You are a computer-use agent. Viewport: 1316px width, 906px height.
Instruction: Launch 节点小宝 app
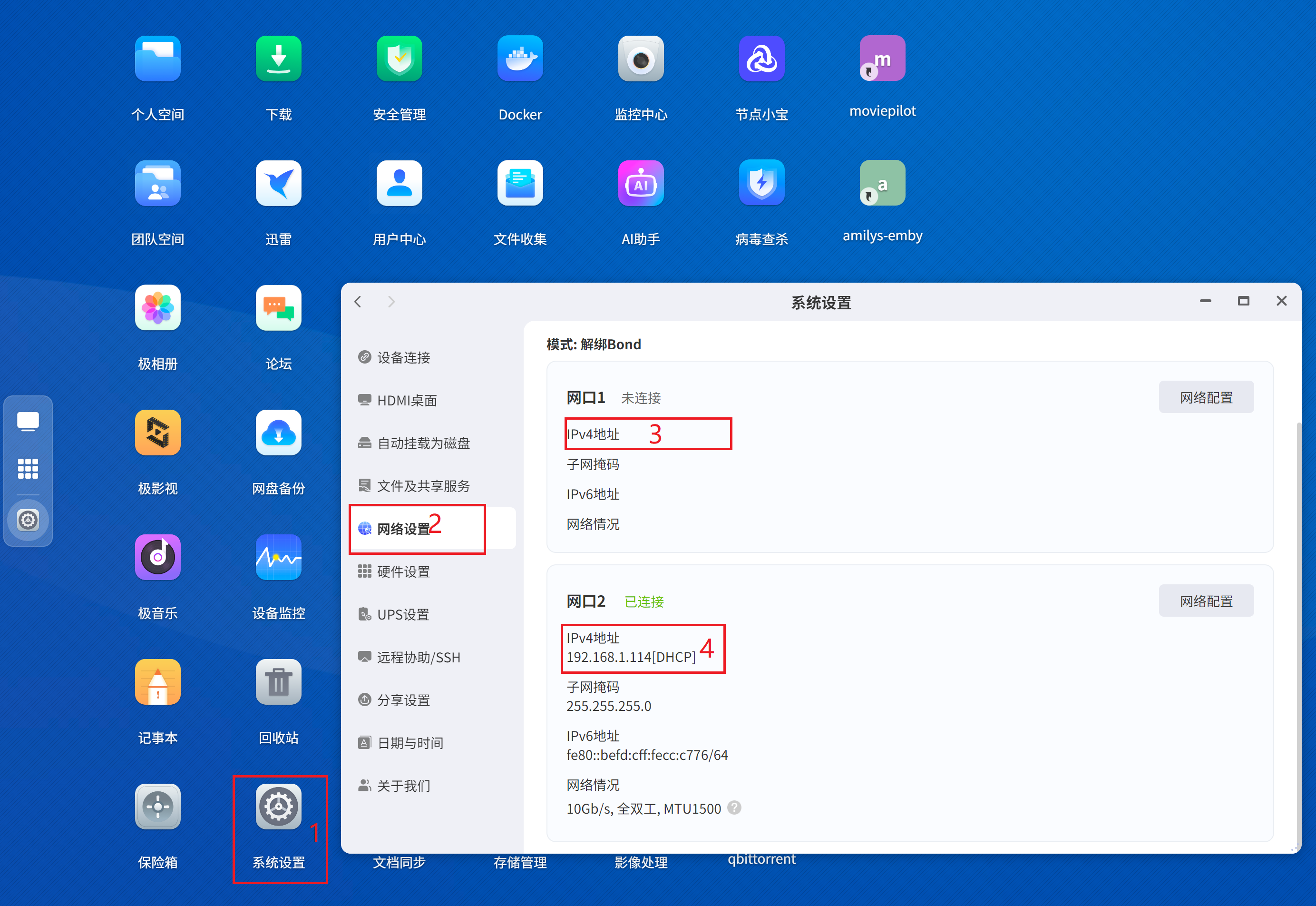[762, 59]
